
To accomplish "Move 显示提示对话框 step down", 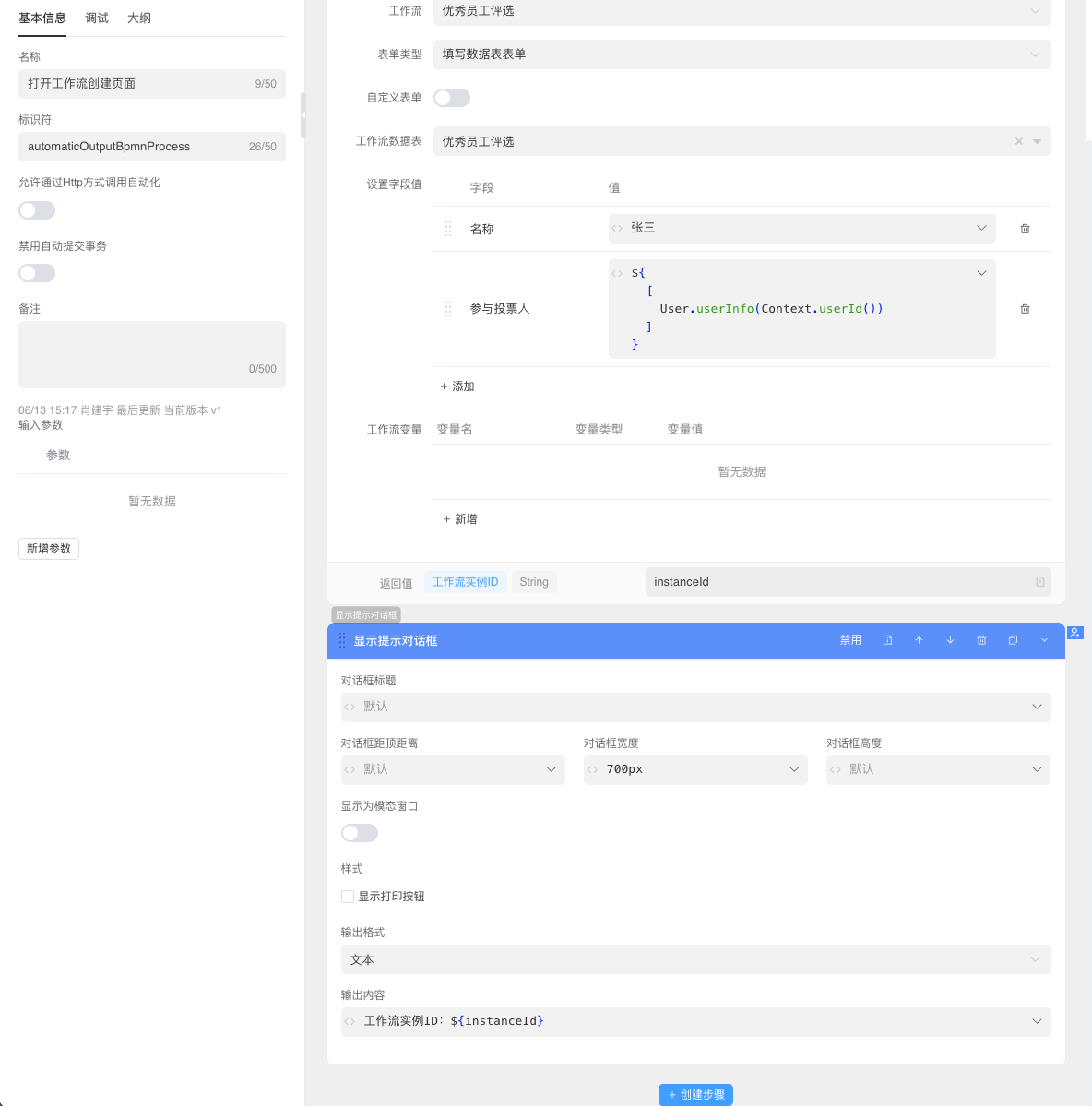I will (x=950, y=640).
